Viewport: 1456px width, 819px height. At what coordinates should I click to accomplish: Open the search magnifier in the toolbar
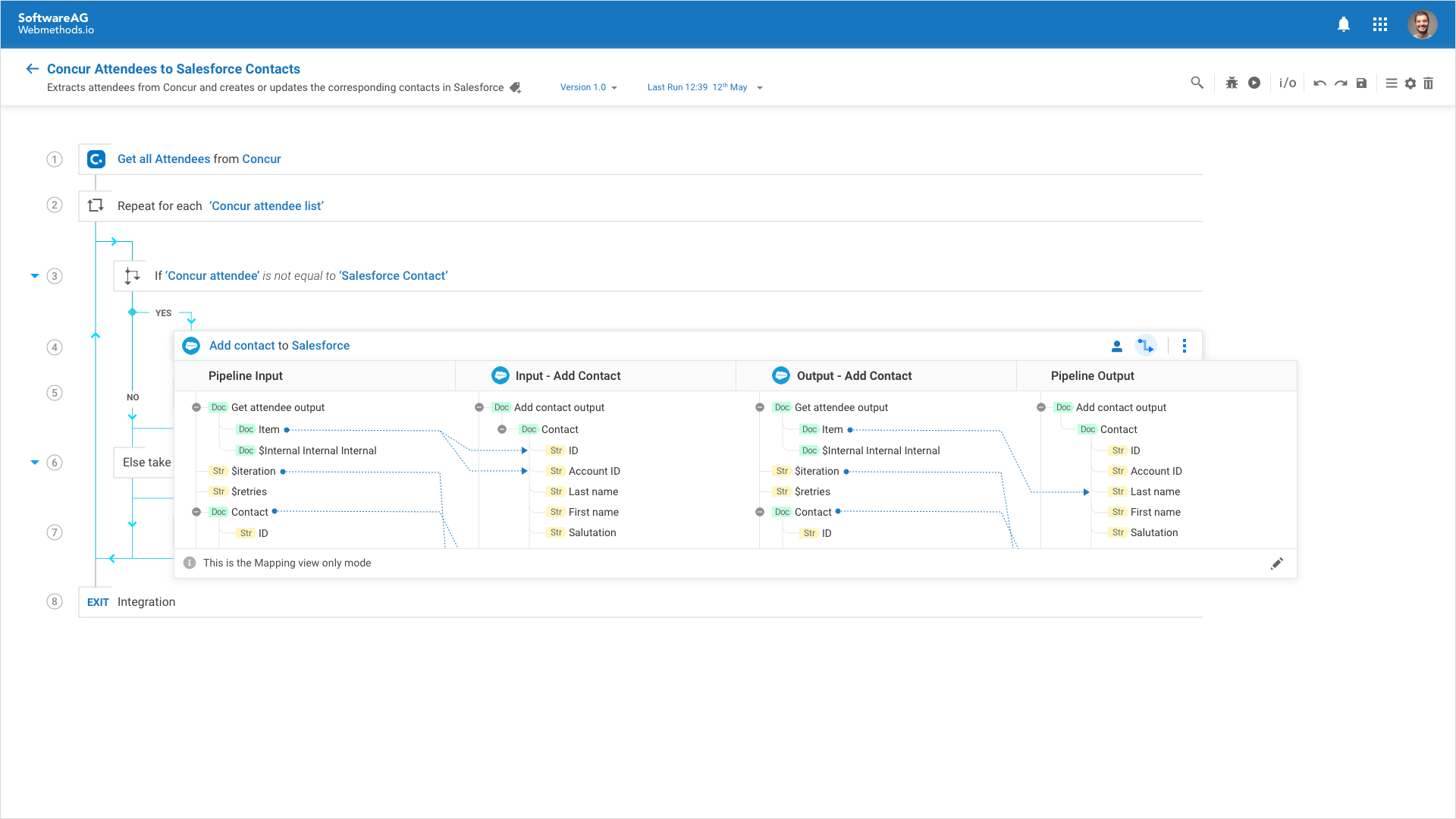(1197, 83)
